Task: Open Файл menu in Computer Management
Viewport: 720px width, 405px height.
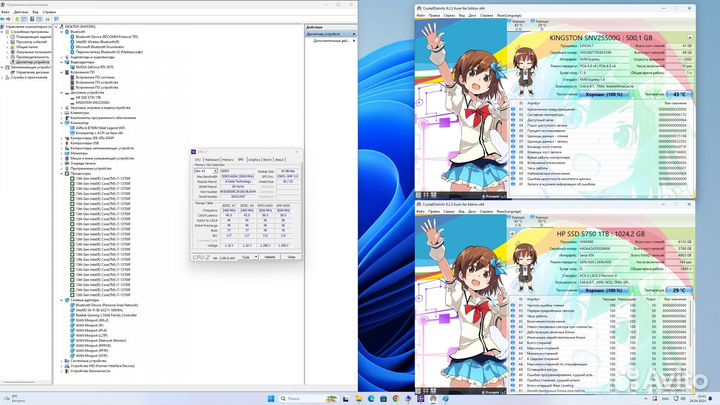Action: pos(5,12)
